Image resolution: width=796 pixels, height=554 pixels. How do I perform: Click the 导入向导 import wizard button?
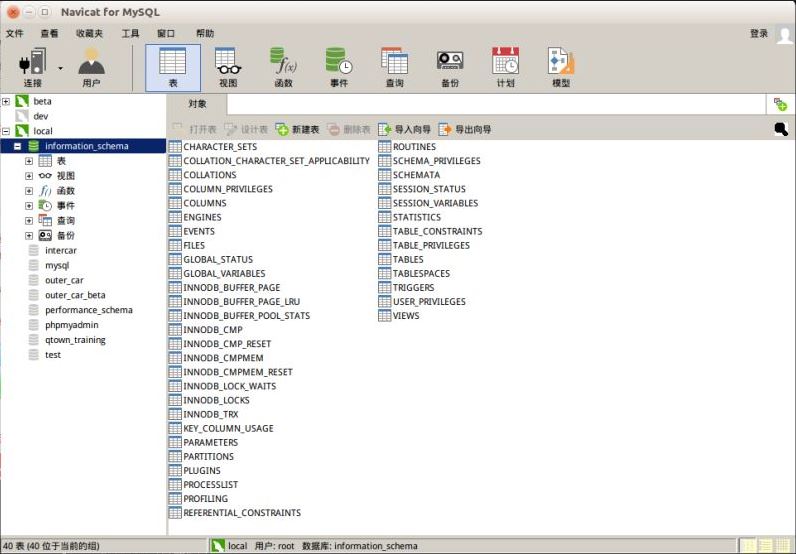(x=404, y=129)
